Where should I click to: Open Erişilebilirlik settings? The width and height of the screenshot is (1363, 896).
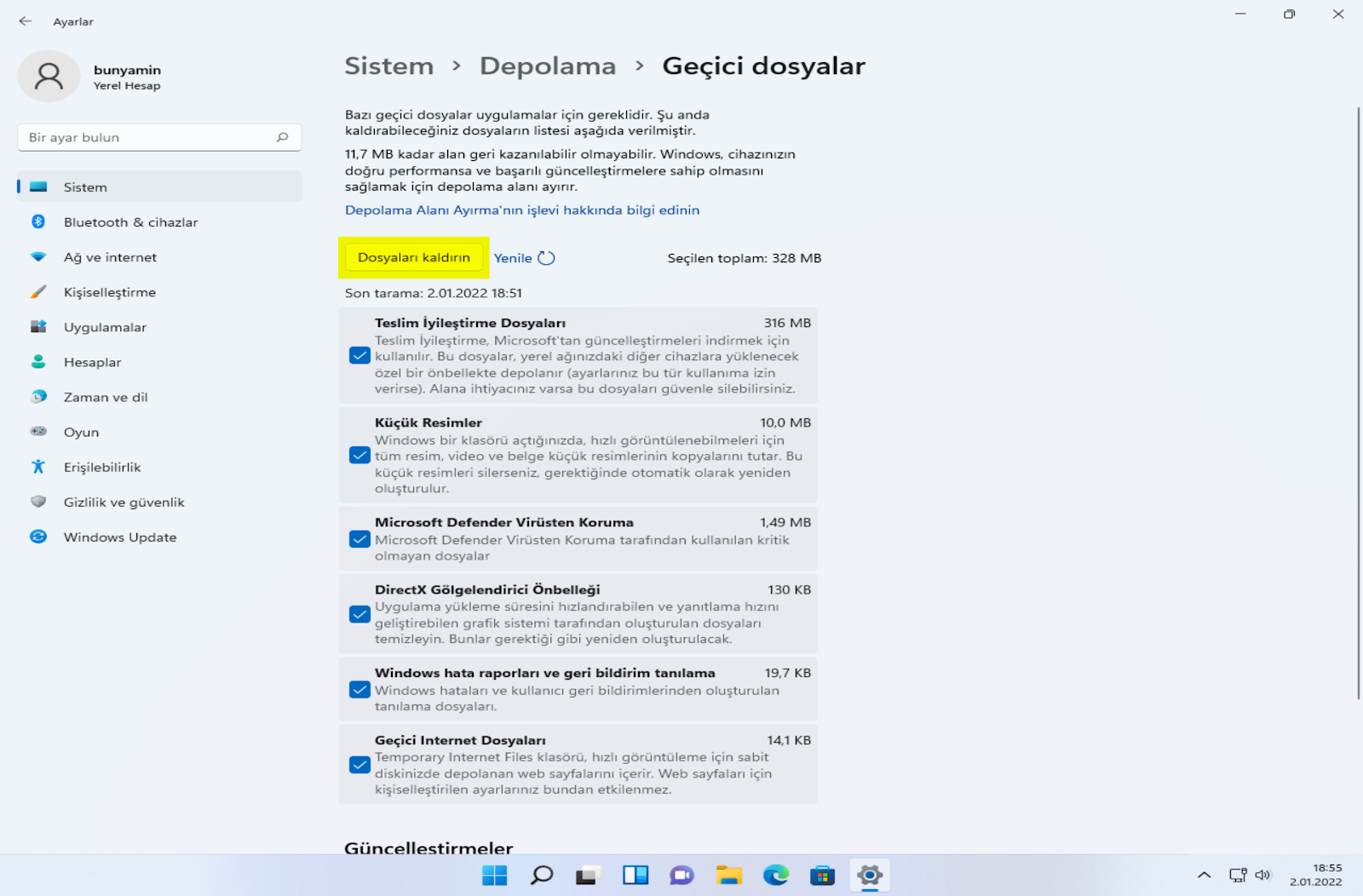pyautogui.click(x=160, y=467)
